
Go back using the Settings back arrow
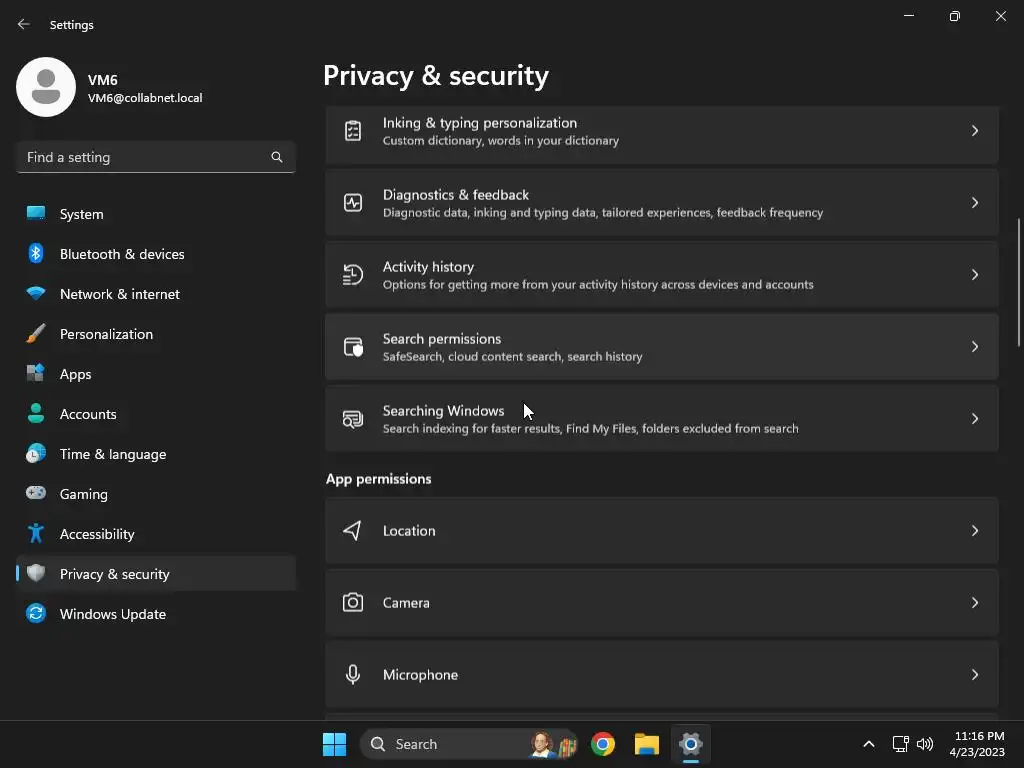[24, 25]
